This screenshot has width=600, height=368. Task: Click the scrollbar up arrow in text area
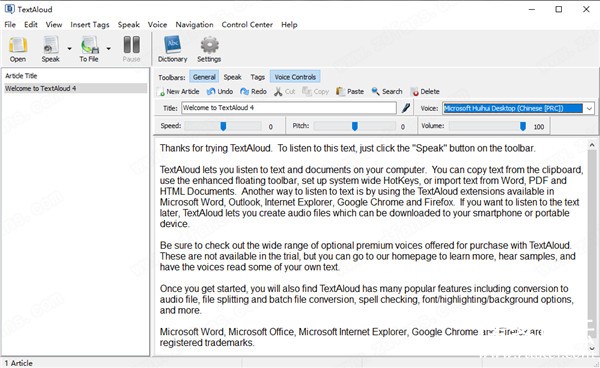(592, 145)
